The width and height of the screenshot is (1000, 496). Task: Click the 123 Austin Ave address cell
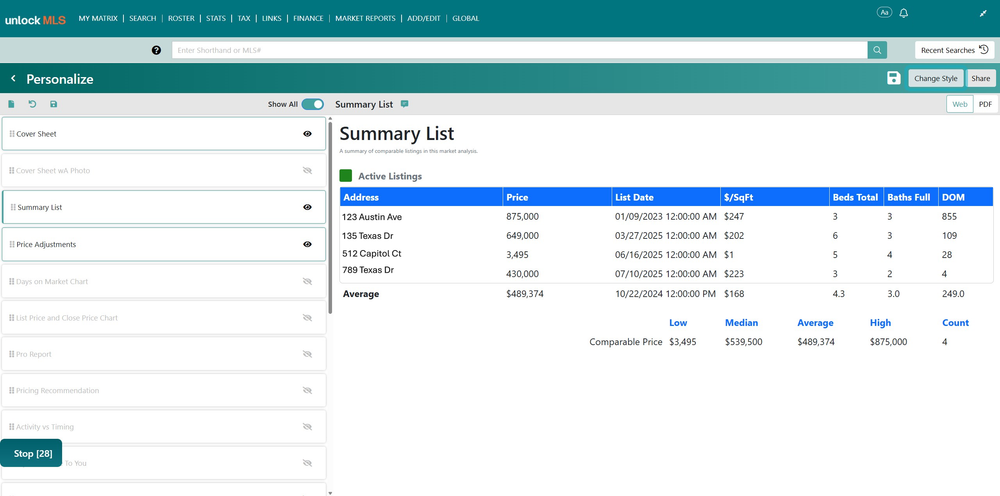(372, 217)
